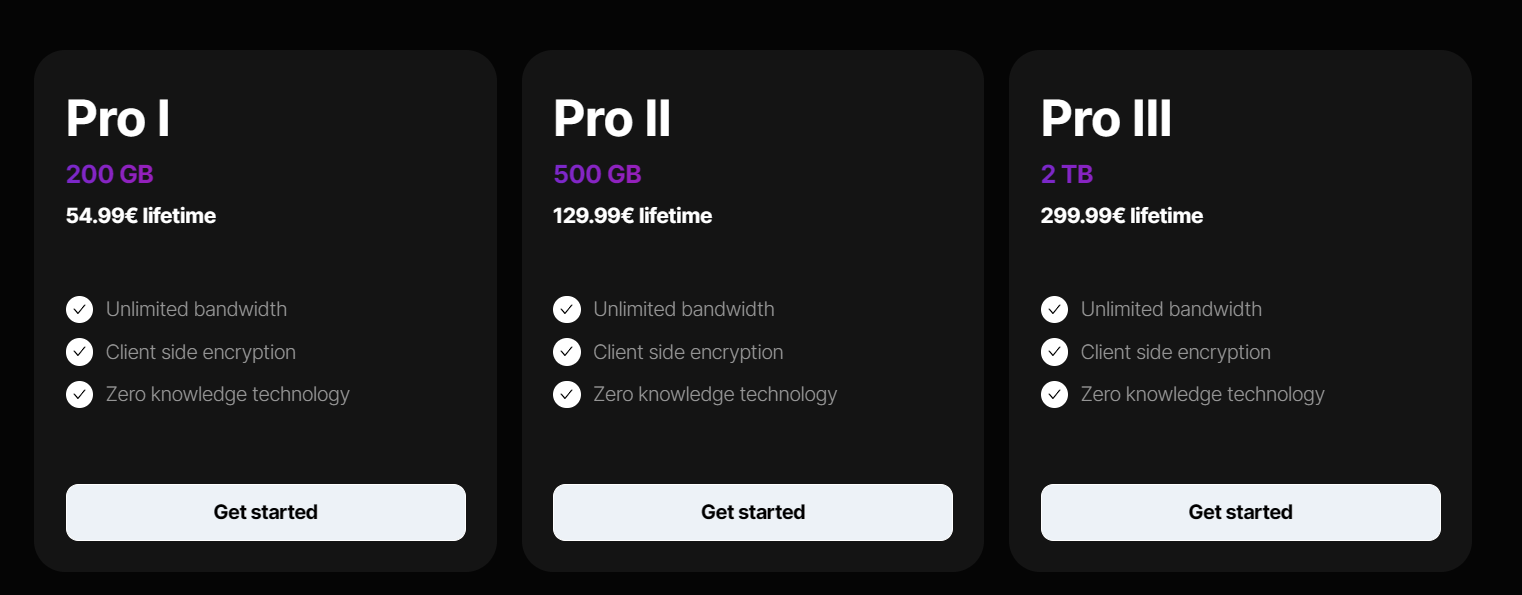Click Pro III Zero knowledge technology checkmark
This screenshot has height=595, width=1522.
[1054, 394]
